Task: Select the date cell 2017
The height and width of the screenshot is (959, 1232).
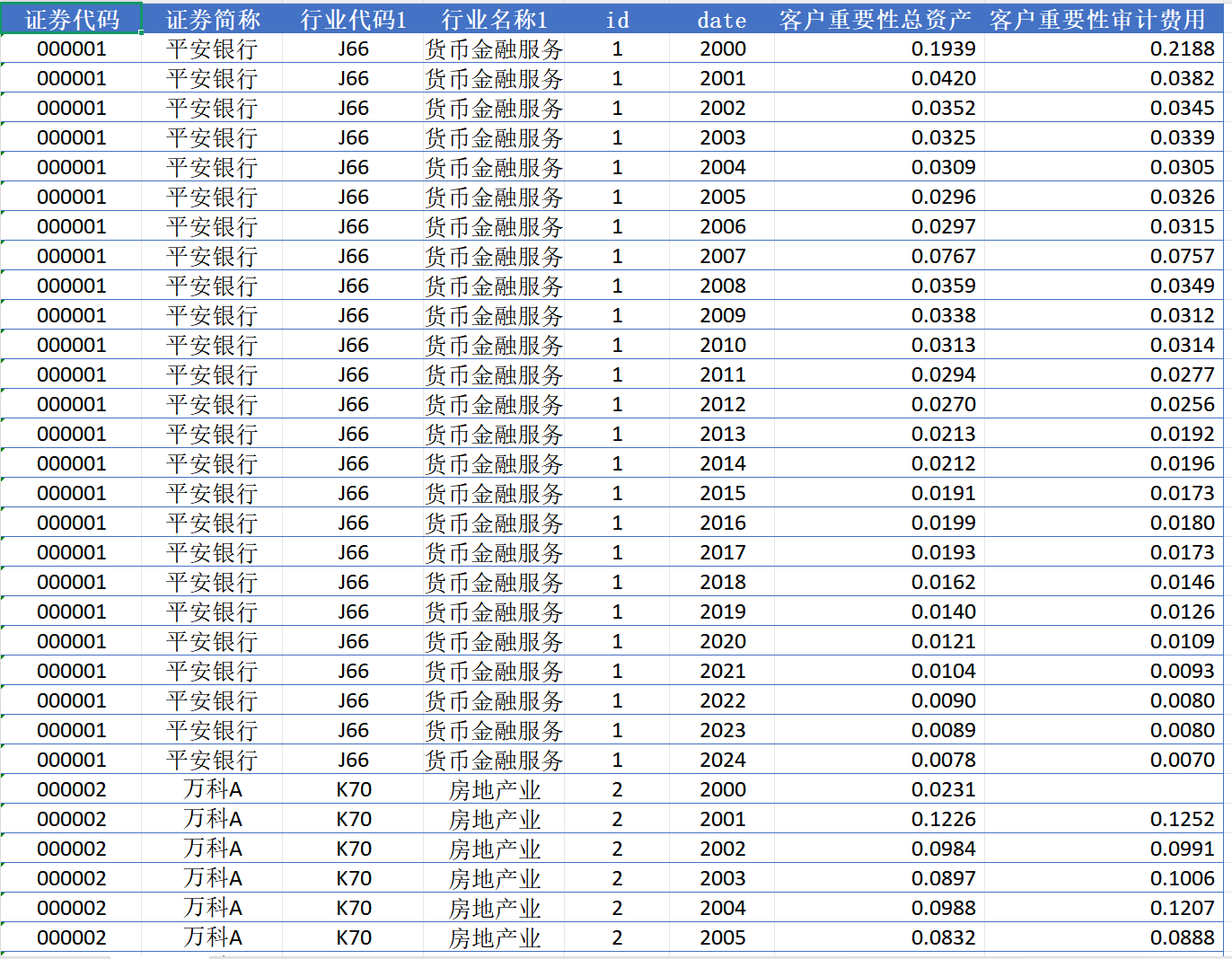Action: pyautogui.click(x=722, y=552)
